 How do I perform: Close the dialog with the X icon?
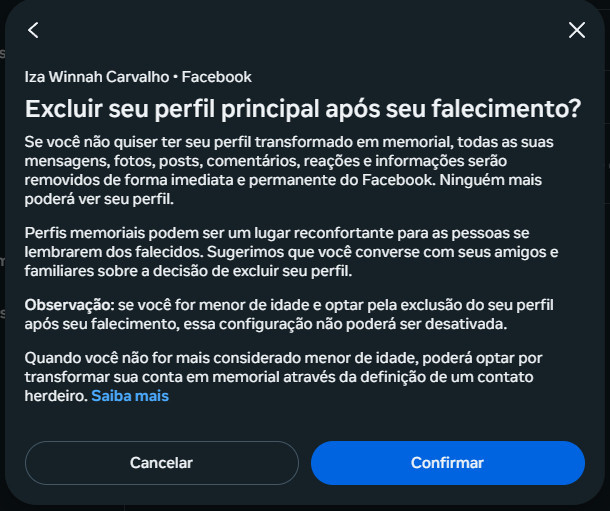[576, 30]
